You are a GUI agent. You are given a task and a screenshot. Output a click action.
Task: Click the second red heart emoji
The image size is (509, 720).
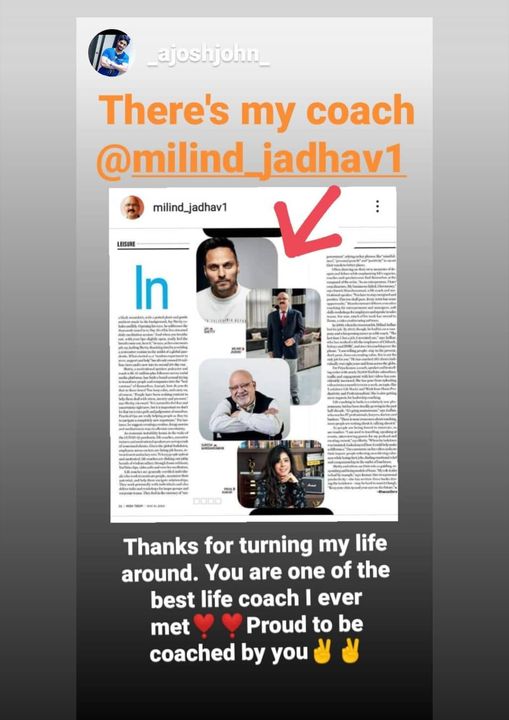tap(232, 625)
